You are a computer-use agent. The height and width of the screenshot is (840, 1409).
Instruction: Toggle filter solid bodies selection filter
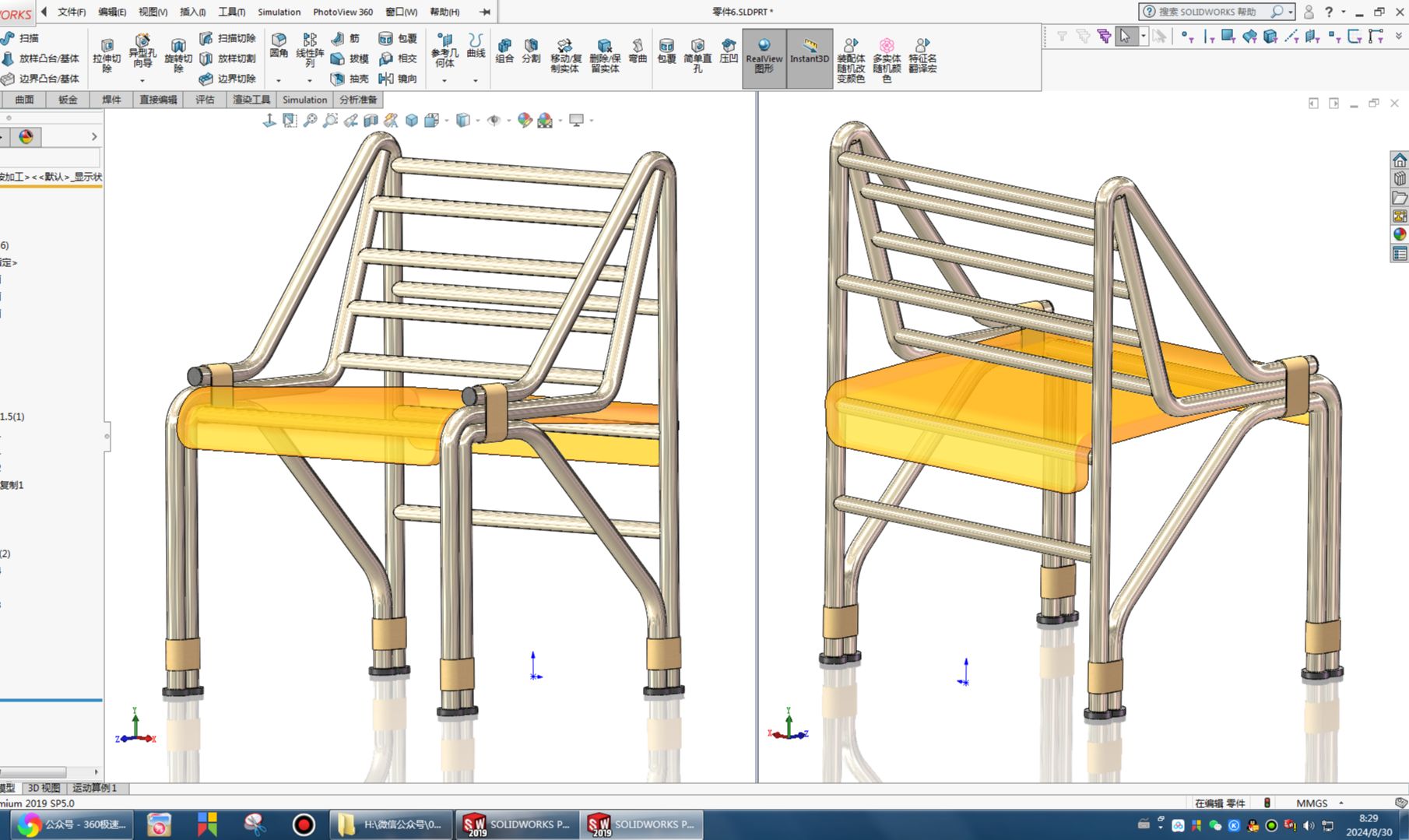[x=1270, y=36]
